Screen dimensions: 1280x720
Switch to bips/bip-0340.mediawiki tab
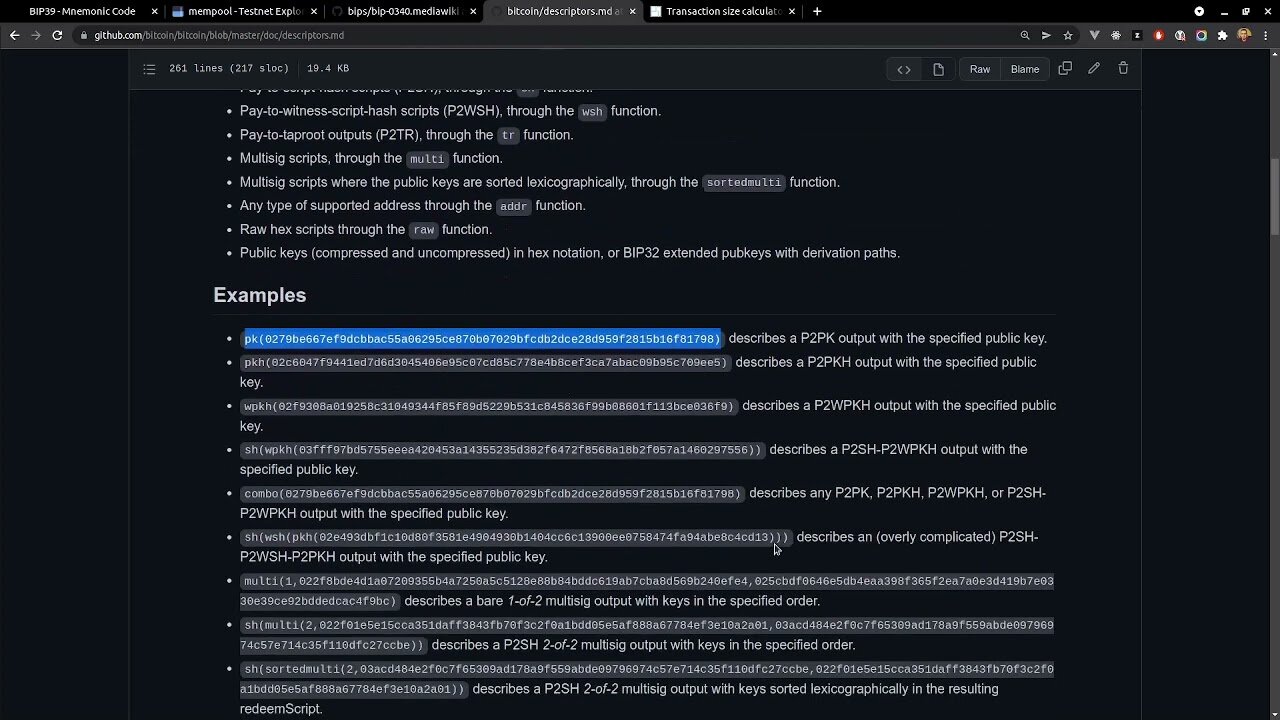point(404,11)
